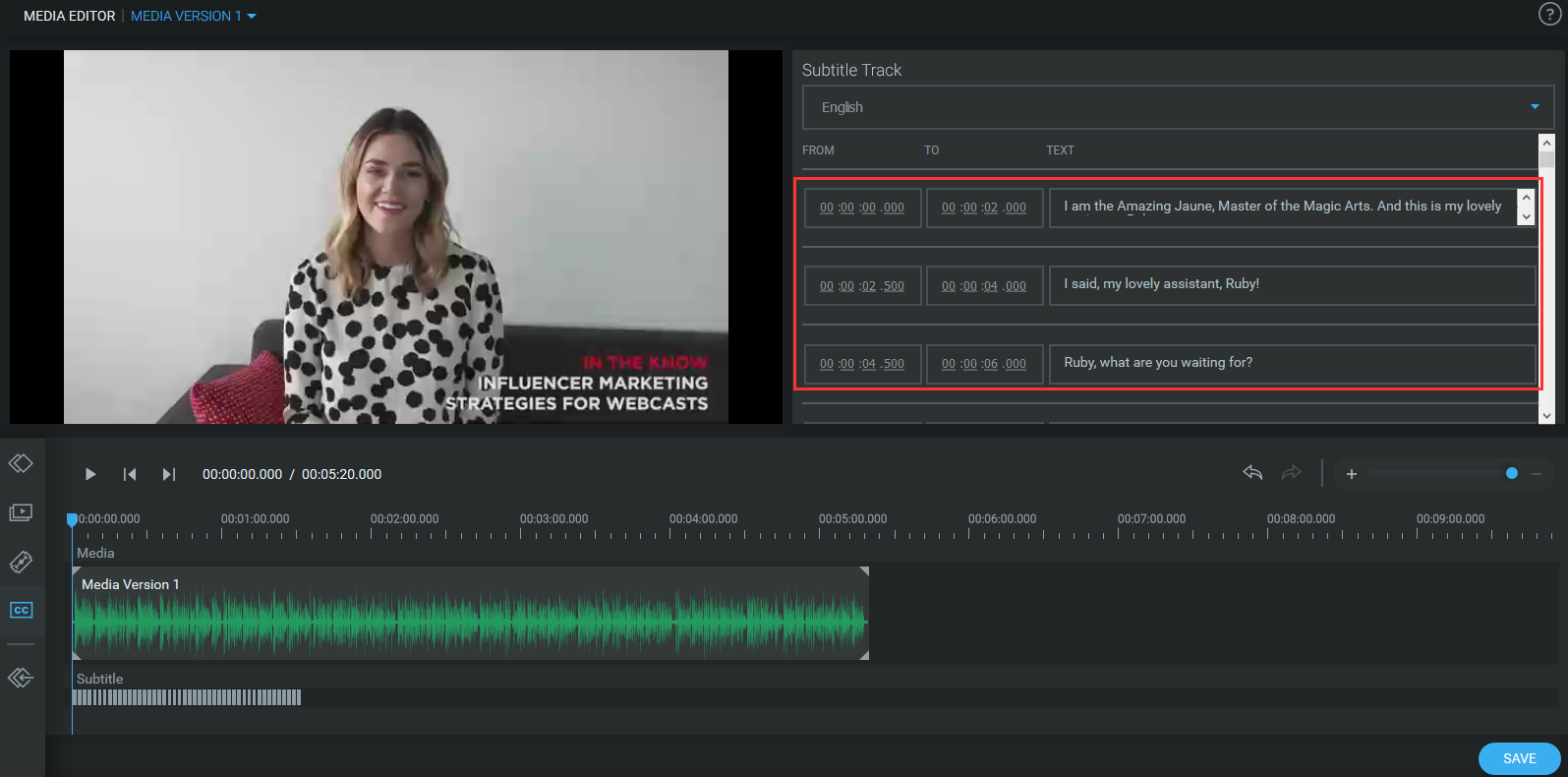This screenshot has height=777, width=1568.
Task: Jump to the previous frame marker
Action: tap(130, 474)
